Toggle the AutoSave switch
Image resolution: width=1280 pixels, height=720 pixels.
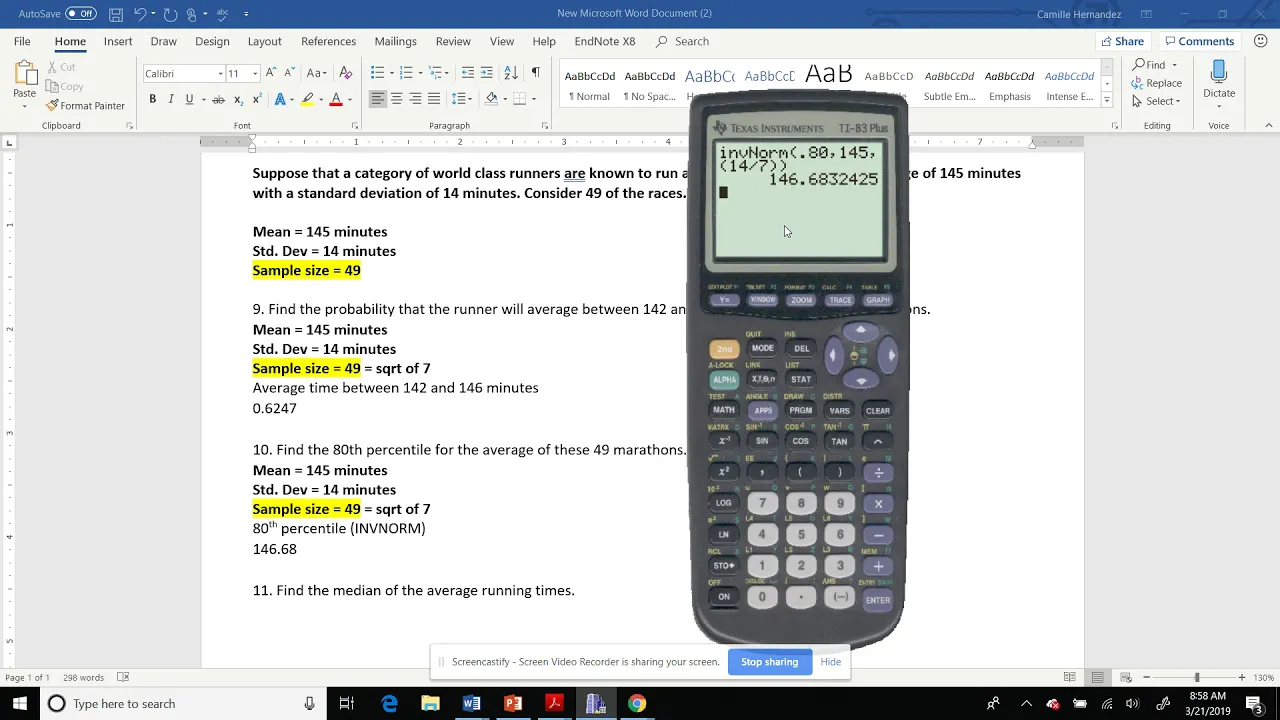click(81, 14)
